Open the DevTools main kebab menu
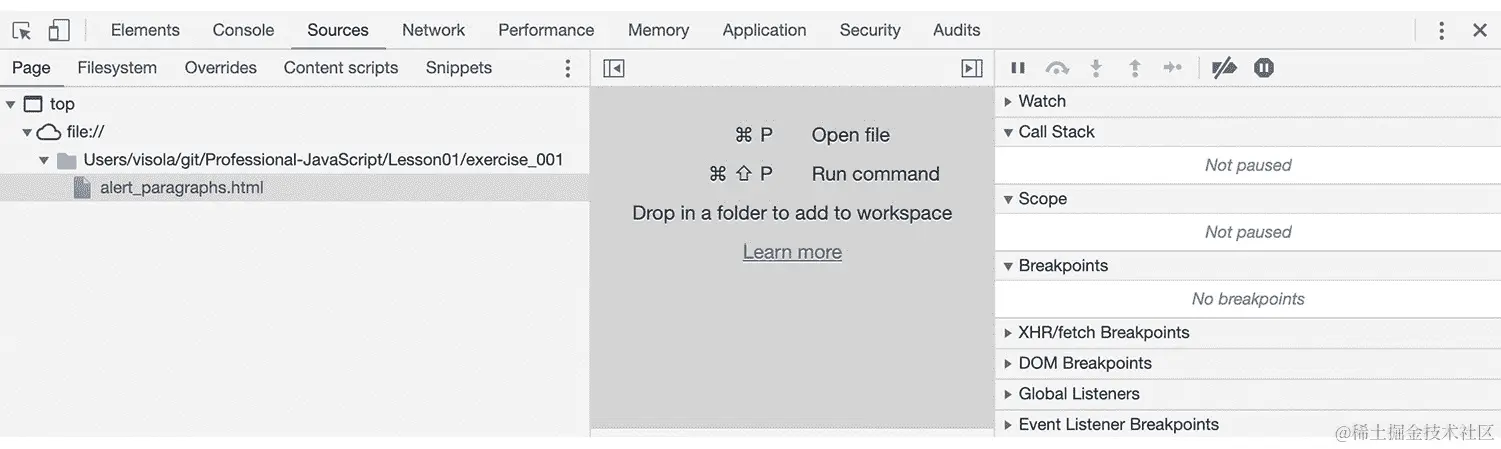1501x449 pixels. click(1441, 30)
